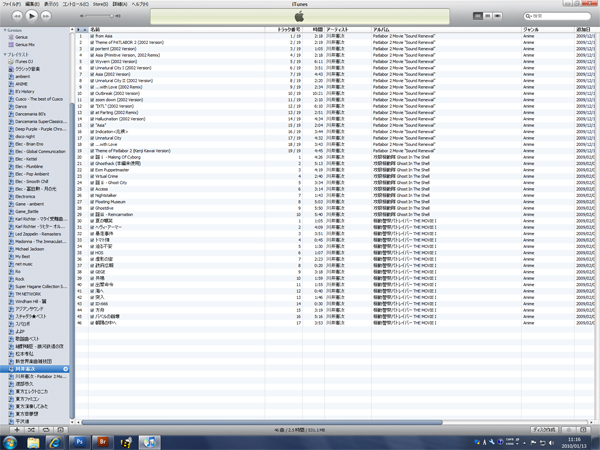Open the TM NETWORK playlist
Viewport: 600px width, 450px height.
tap(28, 294)
